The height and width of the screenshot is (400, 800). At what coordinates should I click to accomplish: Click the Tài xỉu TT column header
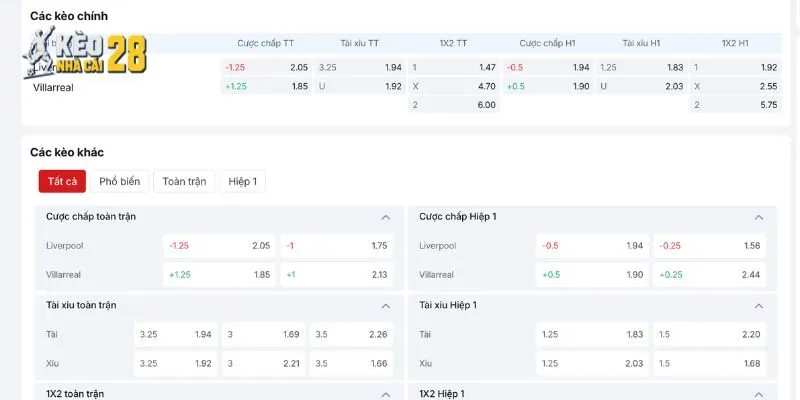point(360,43)
